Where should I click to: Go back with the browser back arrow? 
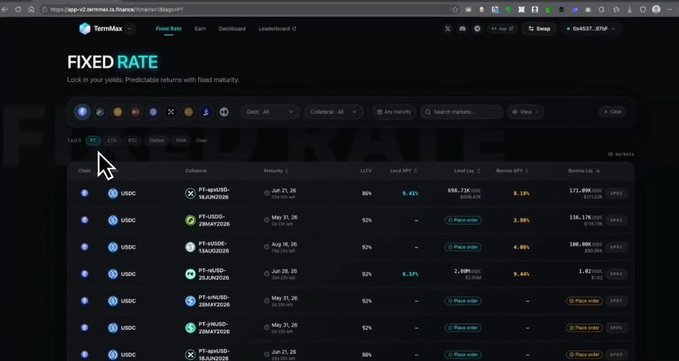5,9
